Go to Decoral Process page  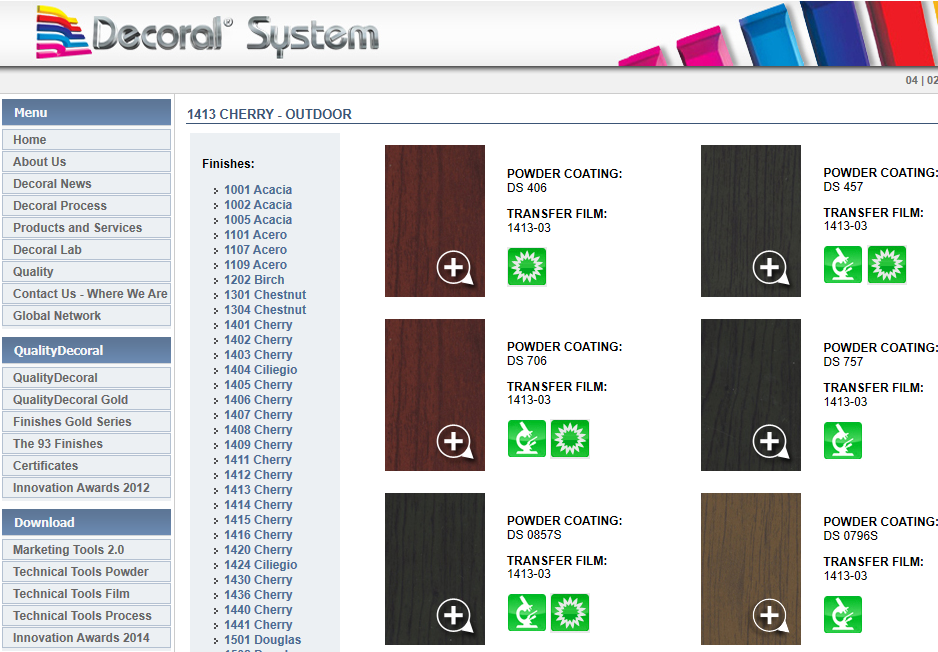click(86, 206)
